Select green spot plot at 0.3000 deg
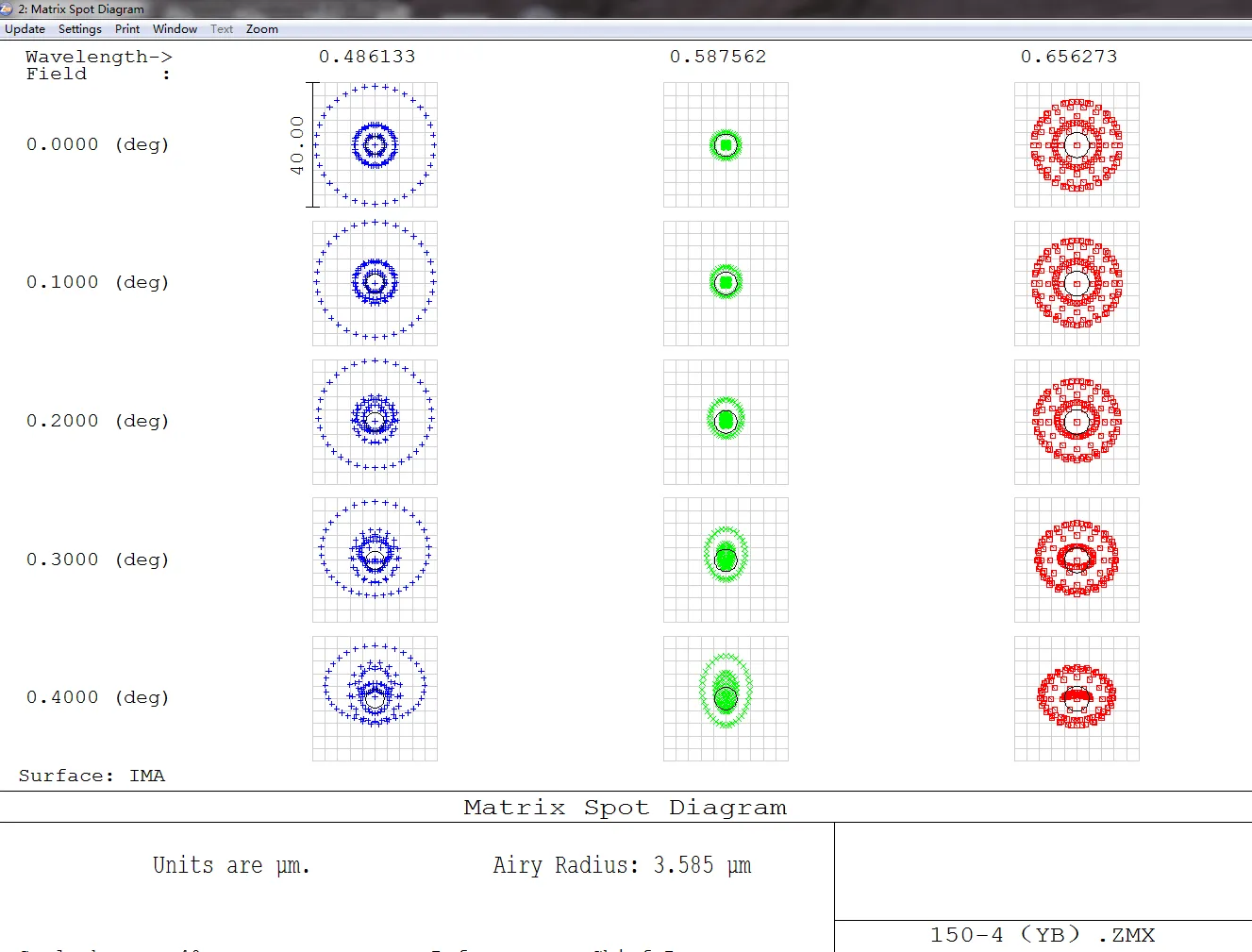 coord(726,560)
